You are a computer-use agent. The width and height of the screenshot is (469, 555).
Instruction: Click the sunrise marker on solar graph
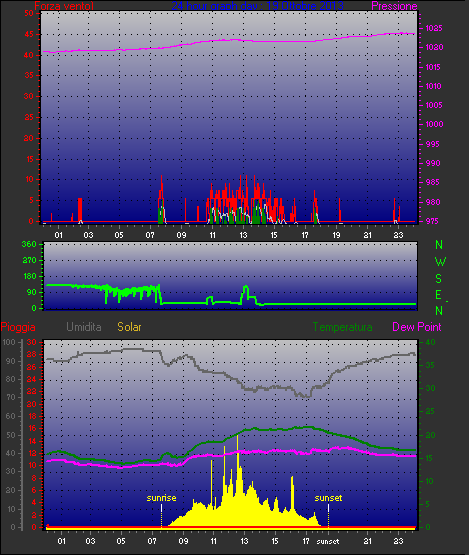161,498
